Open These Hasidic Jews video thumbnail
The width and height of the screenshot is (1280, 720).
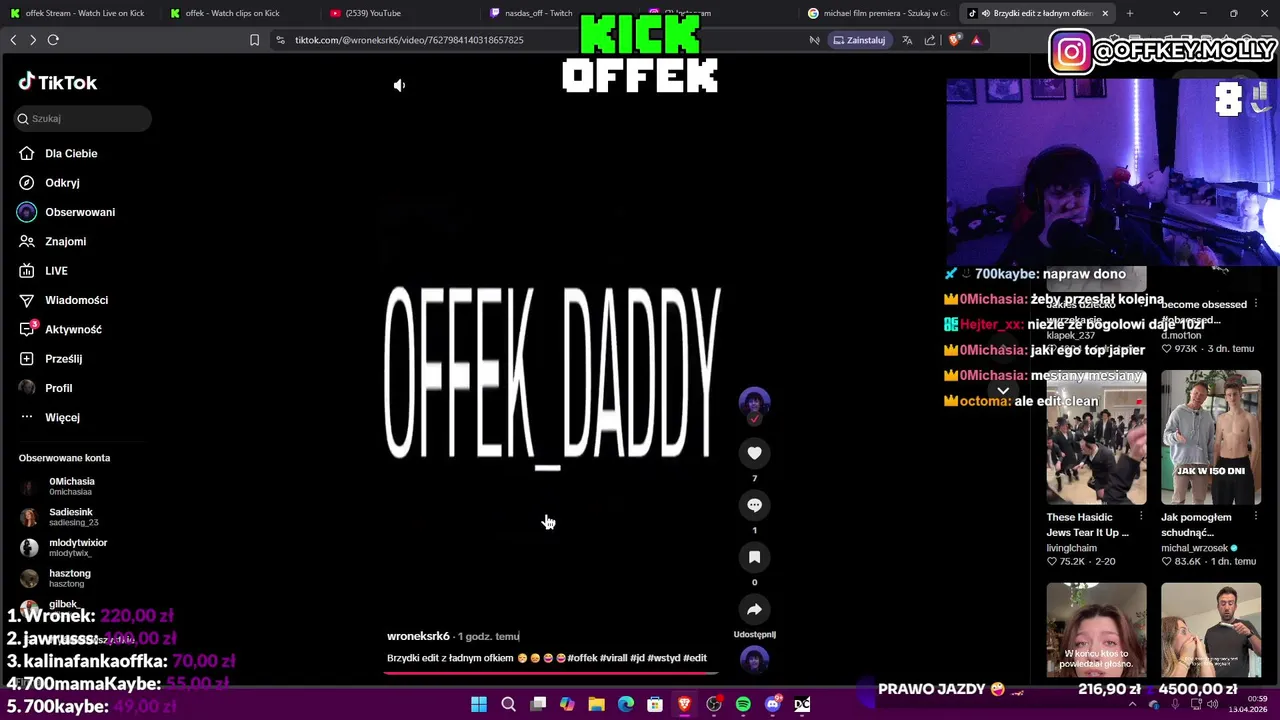click(x=1096, y=437)
